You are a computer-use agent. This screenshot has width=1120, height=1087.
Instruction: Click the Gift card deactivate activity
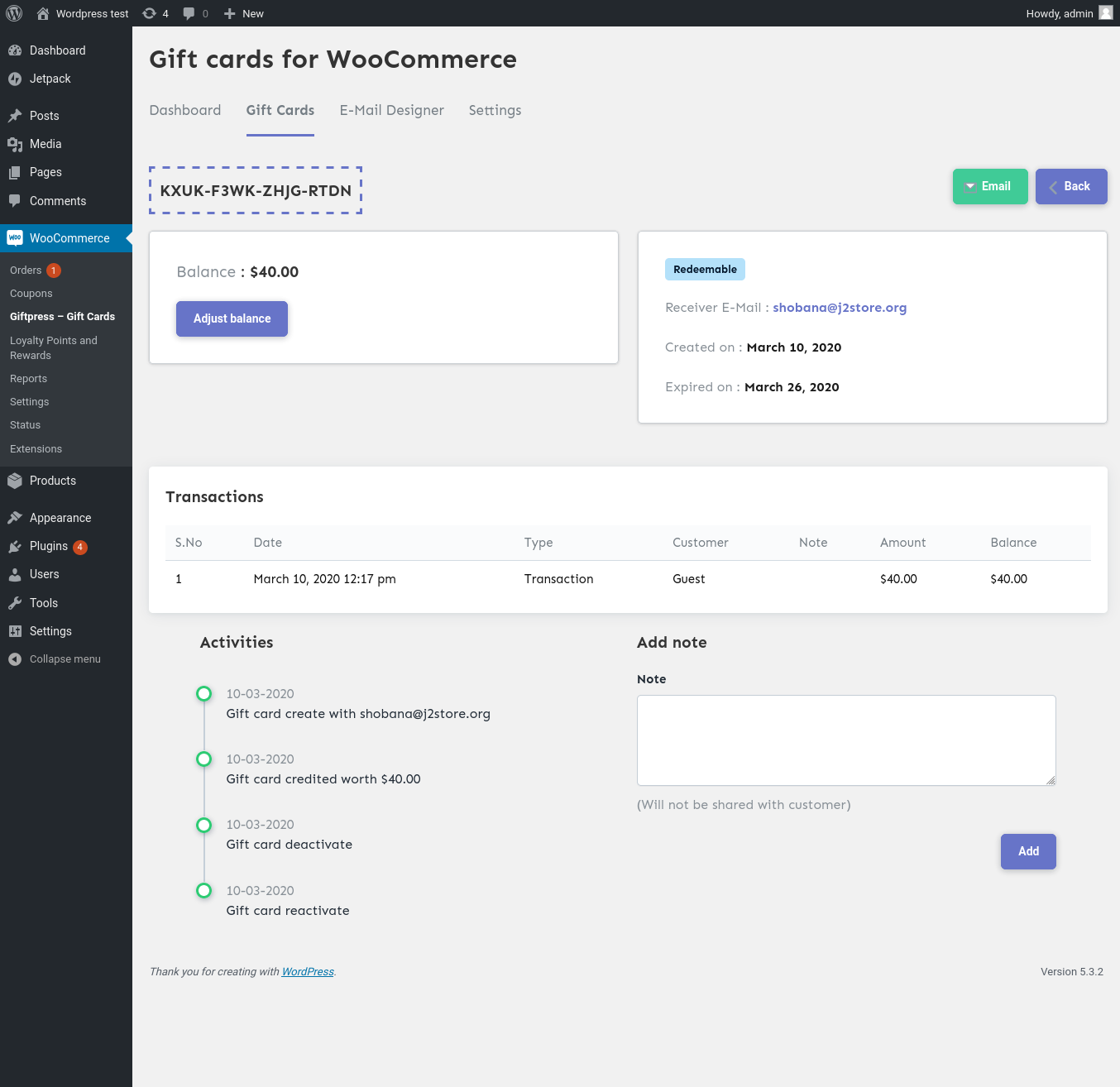pos(290,845)
